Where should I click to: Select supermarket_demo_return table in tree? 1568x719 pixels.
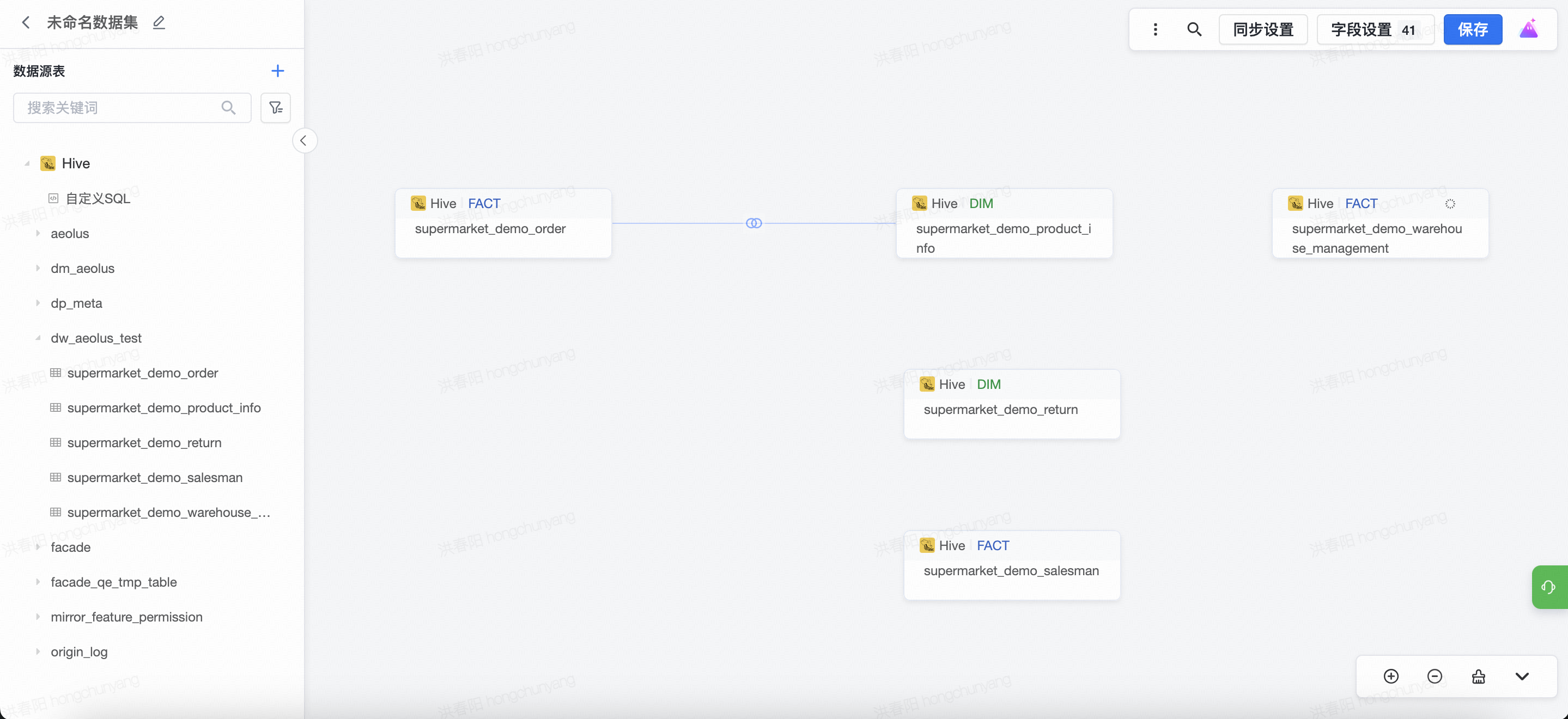(144, 443)
